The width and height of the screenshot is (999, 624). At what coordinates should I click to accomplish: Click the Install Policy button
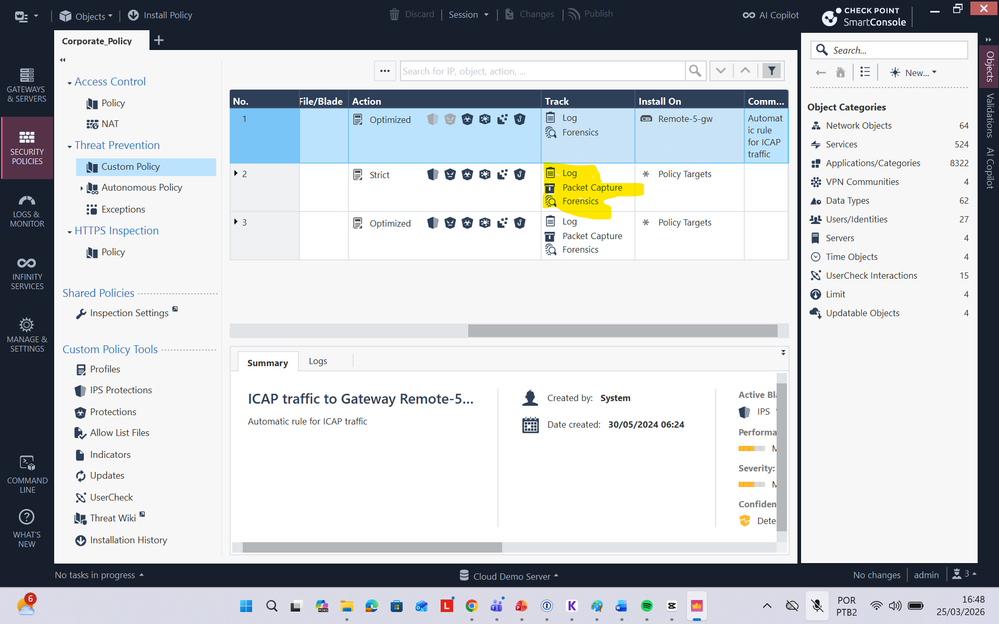160,15
